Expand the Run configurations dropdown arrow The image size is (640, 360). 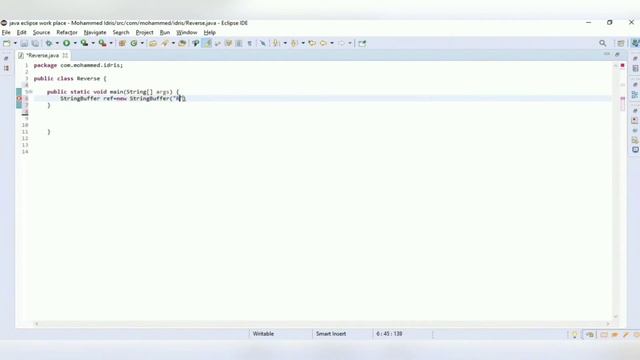point(75,43)
